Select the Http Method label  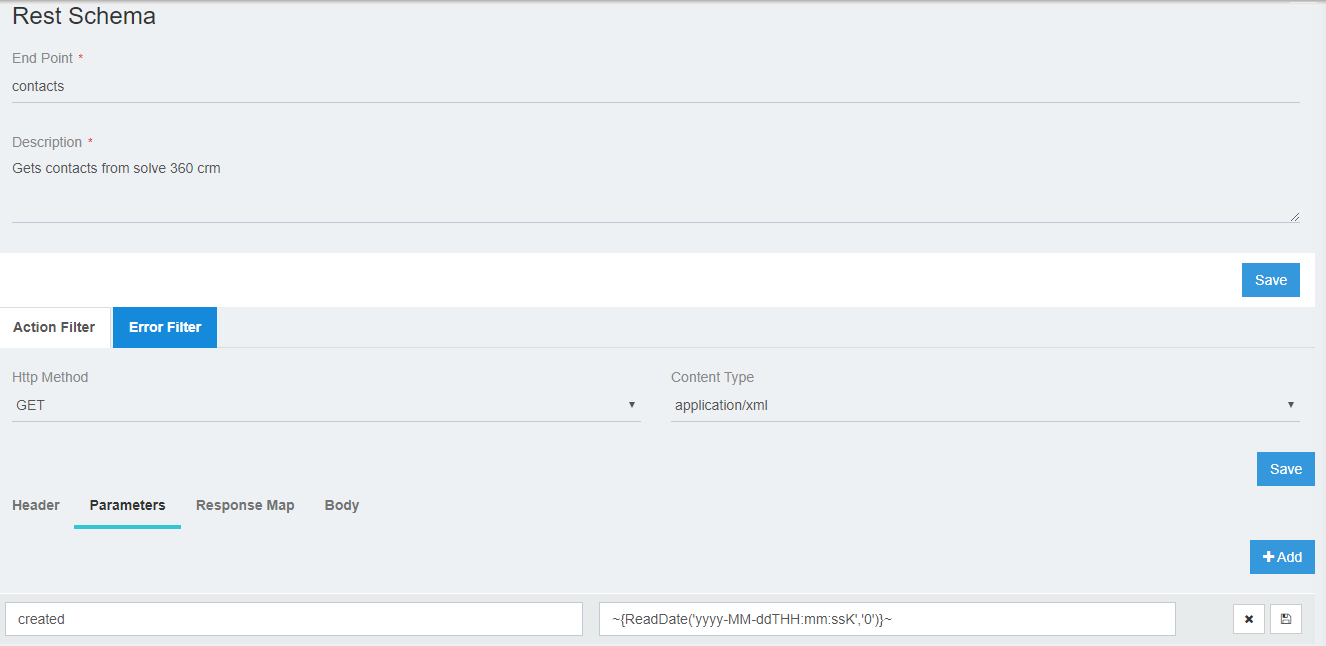pos(50,377)
